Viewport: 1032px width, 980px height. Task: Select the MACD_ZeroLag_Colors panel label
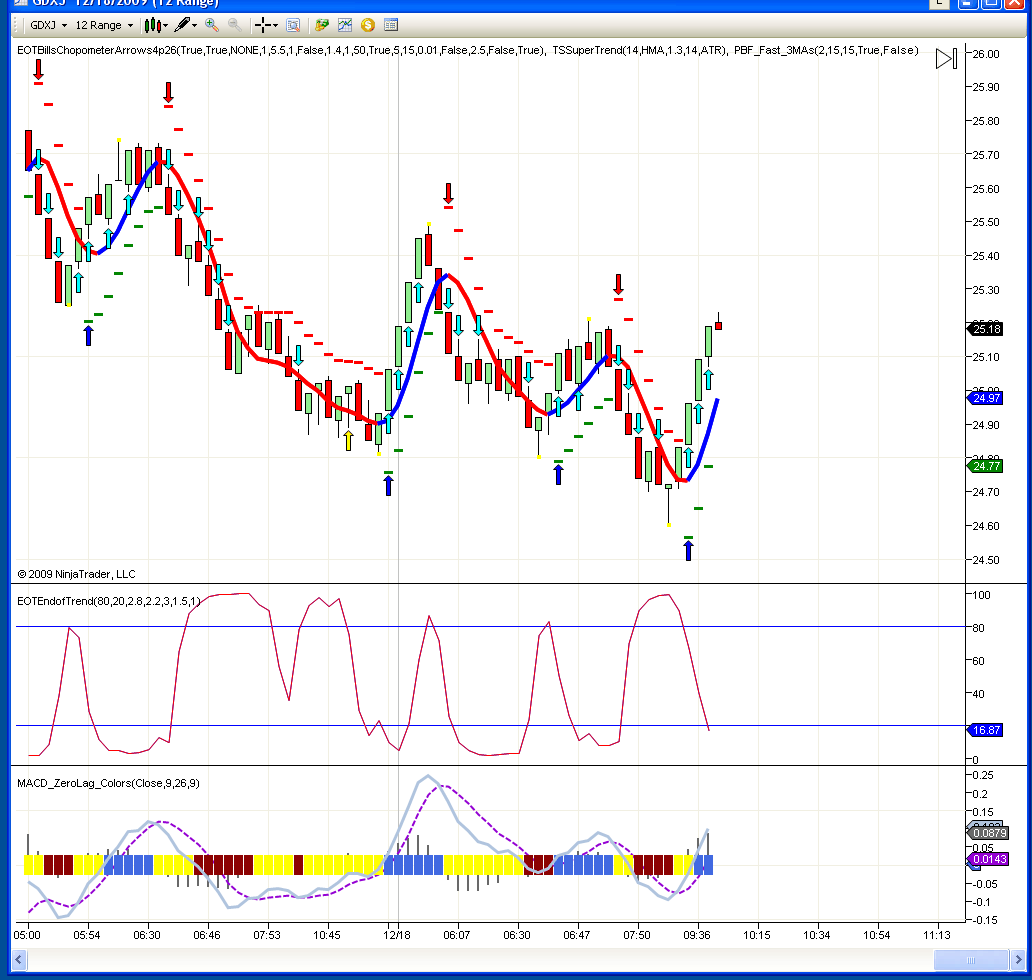pos(108,783)
